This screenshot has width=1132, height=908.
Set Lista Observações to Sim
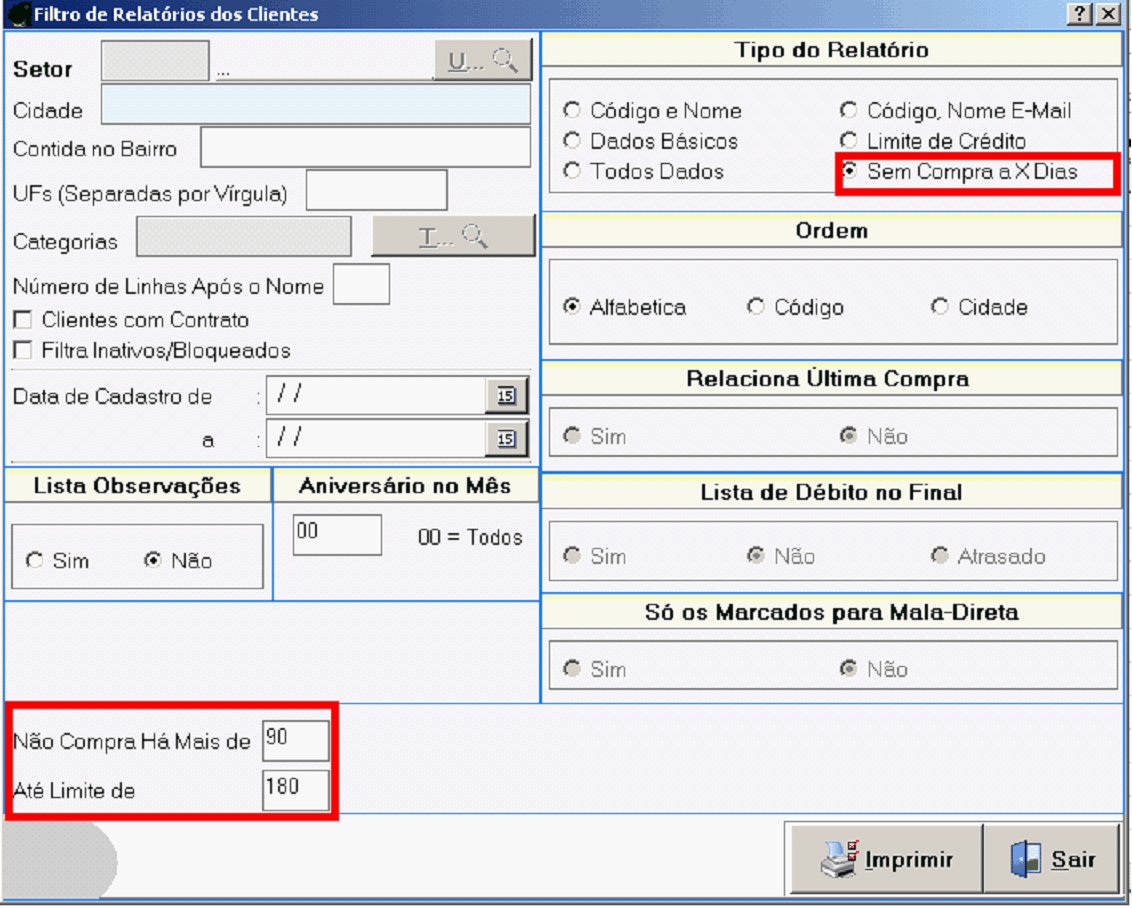pos(35,561)
